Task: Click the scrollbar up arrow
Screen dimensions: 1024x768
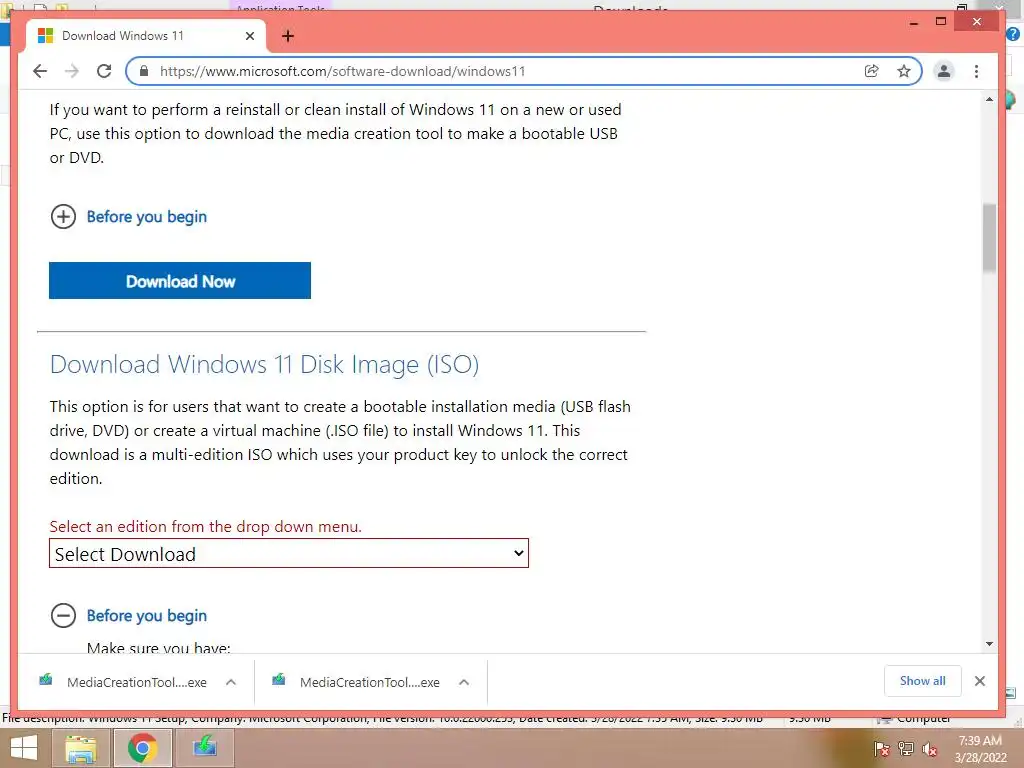Action: 989,99
